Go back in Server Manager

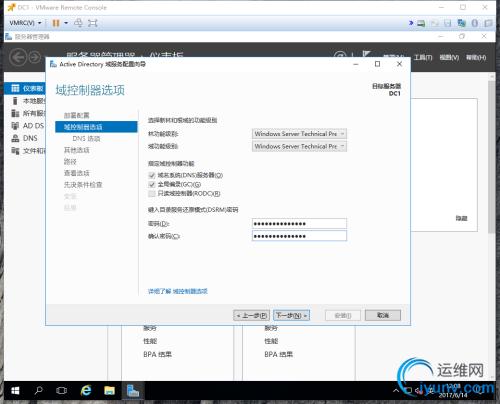tap(18, 57)
